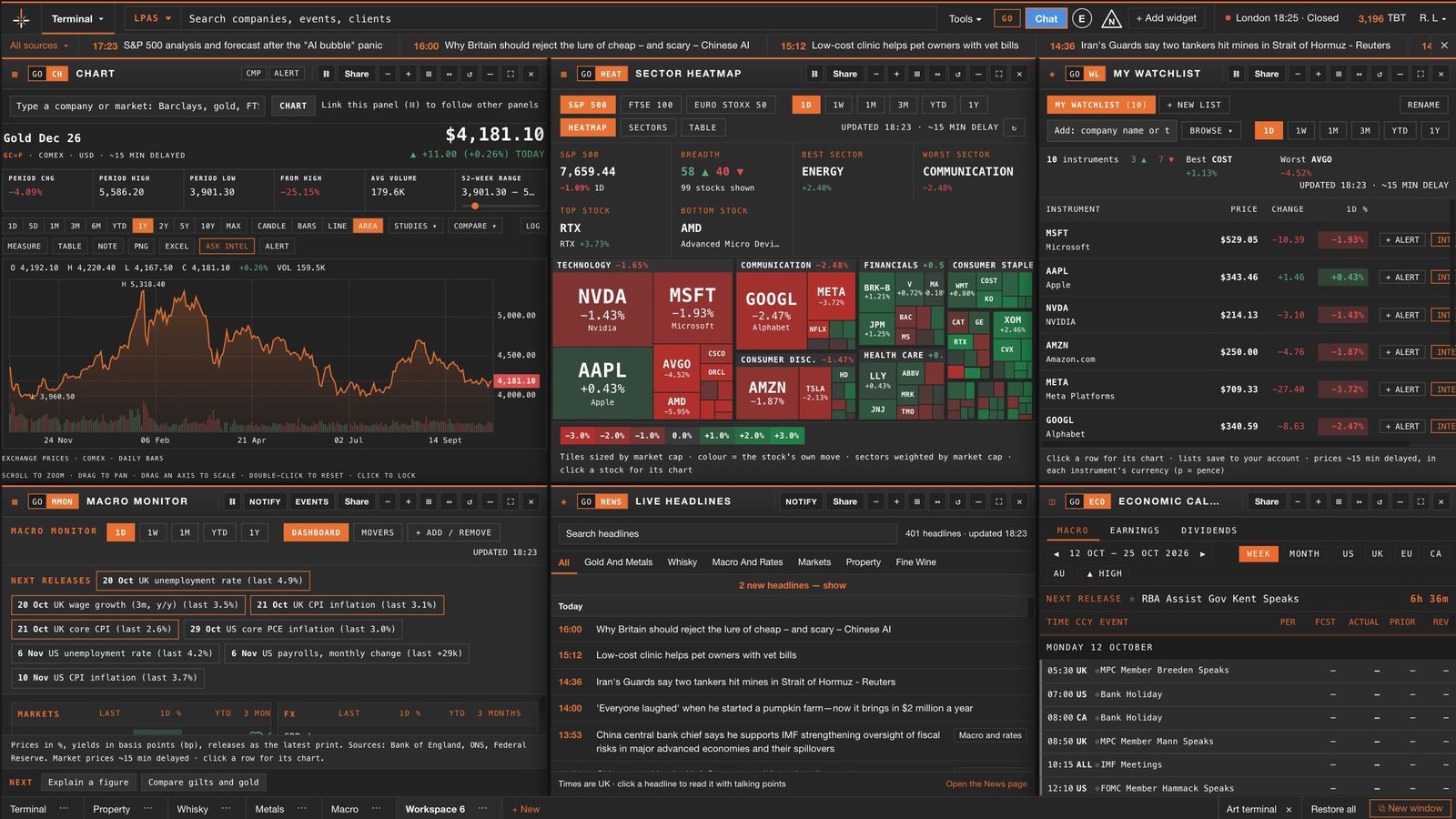
Task: Click the refresh icon beside heatmap 15 min delay
Action: (1014, 127)
